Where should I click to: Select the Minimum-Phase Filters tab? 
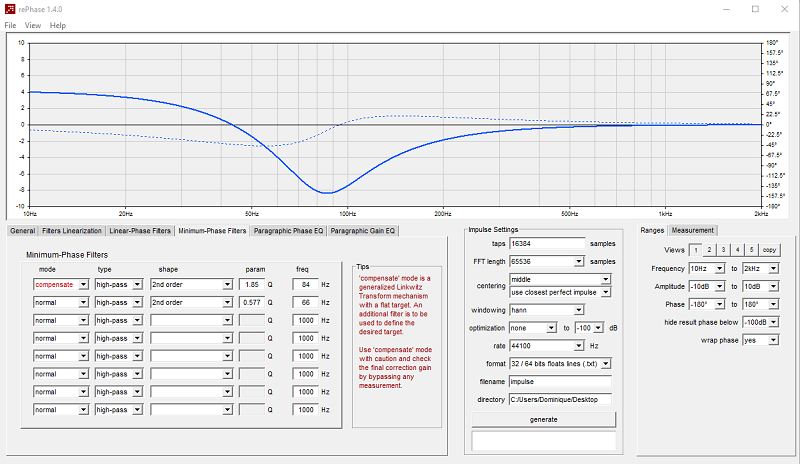click(212, 231)
